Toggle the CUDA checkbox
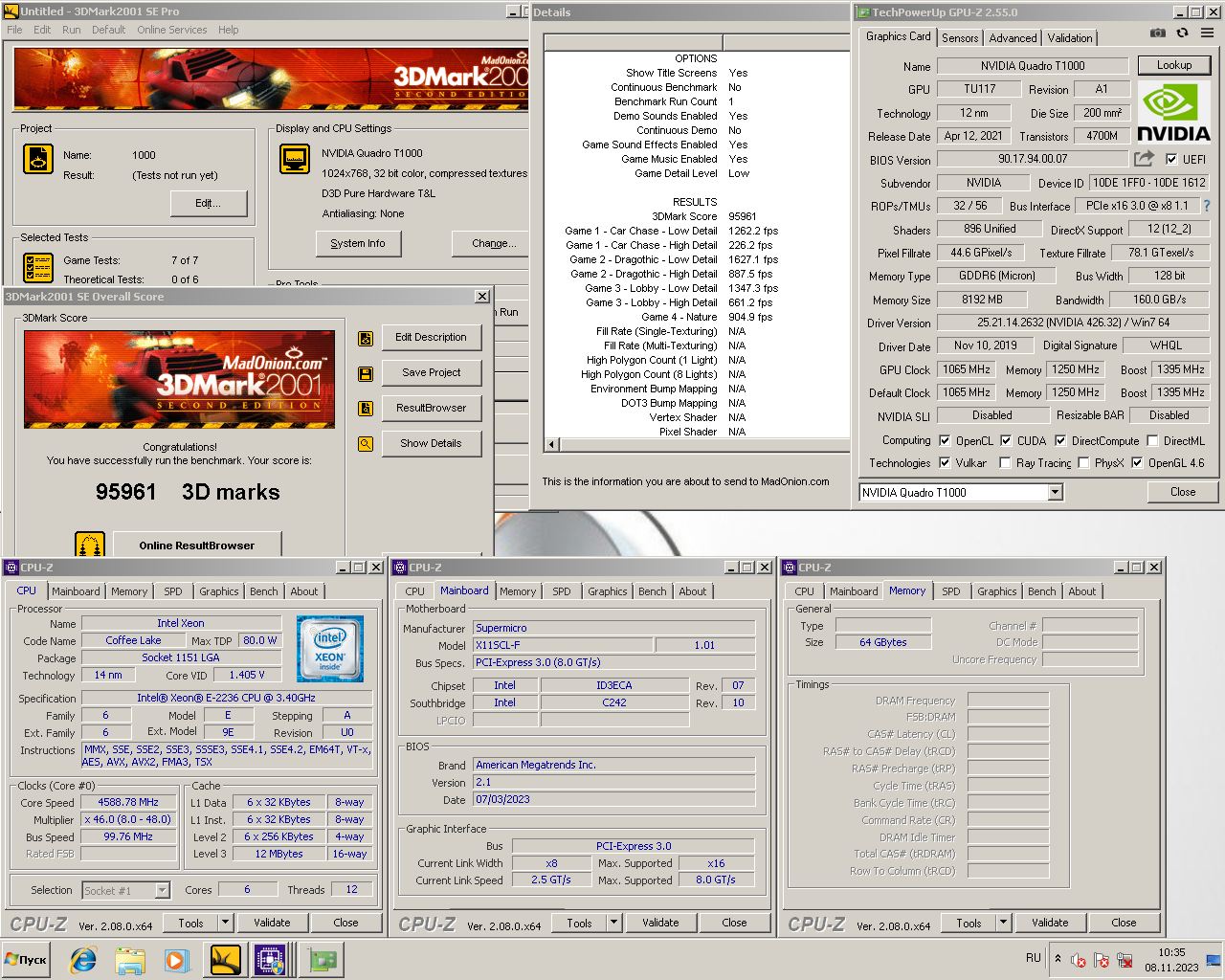This screenshot has height=980, width=1225. [x=1006, y=441]
